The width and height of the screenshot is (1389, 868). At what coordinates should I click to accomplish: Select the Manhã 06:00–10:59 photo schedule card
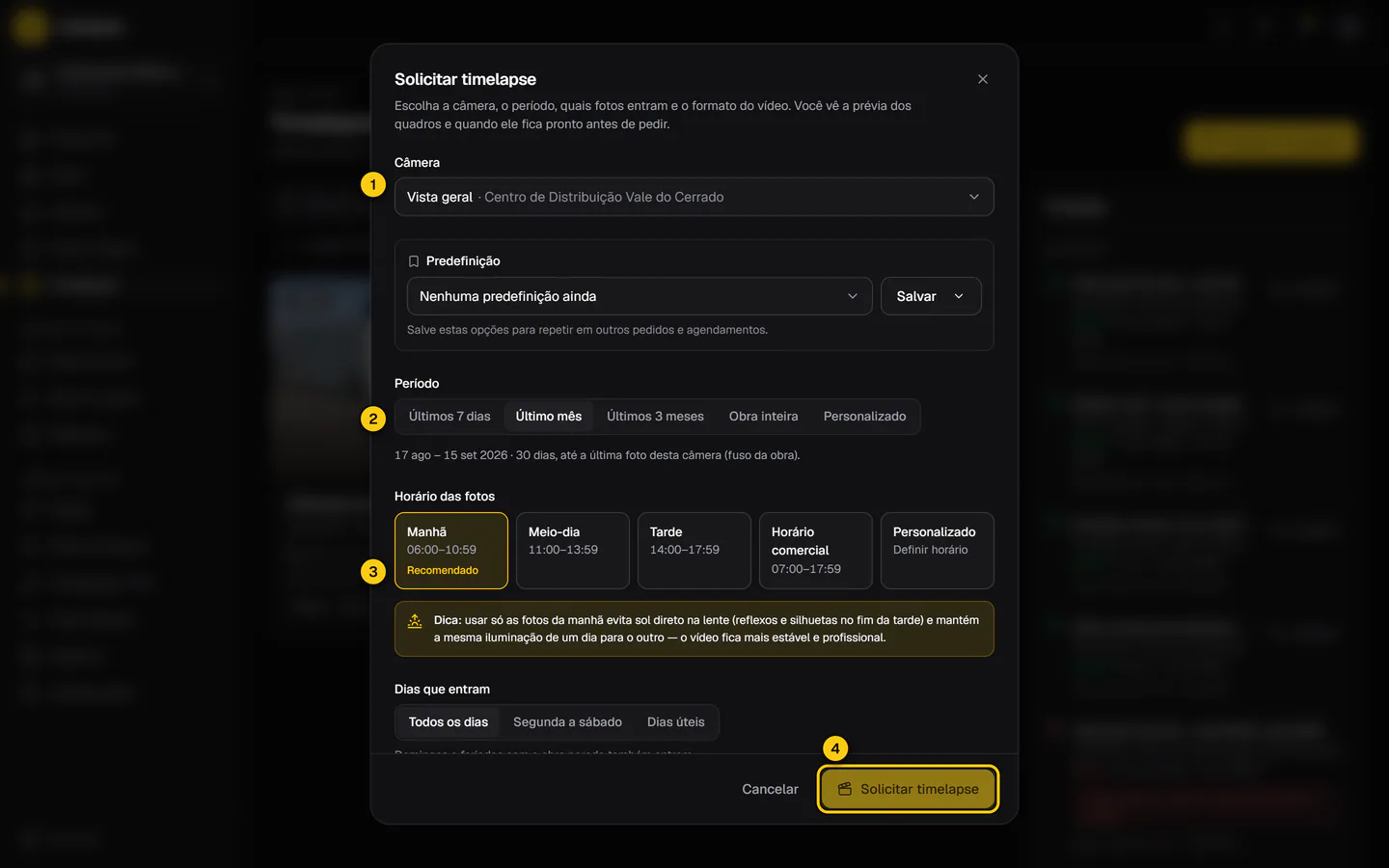click(x=450, y=551)
